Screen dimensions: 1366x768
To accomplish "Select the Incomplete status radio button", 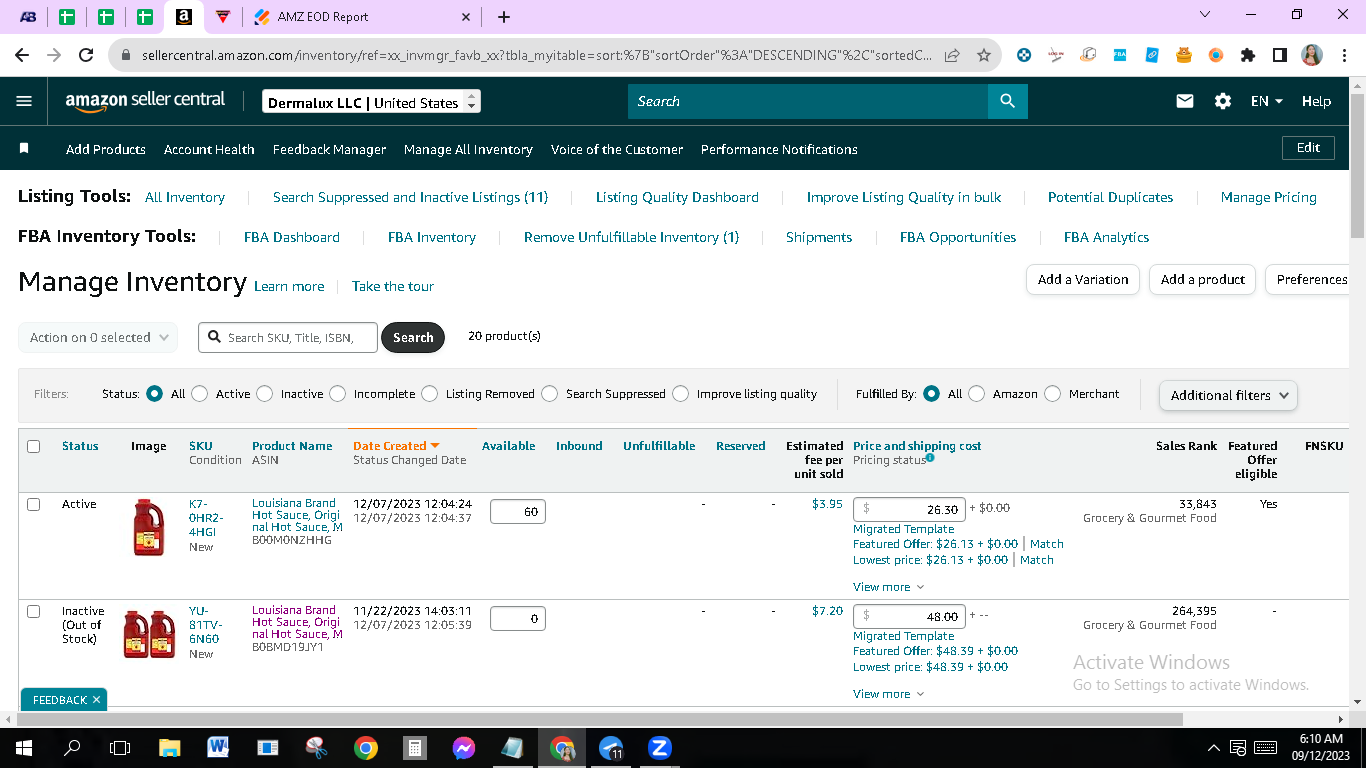I will (x=338, y=394).
